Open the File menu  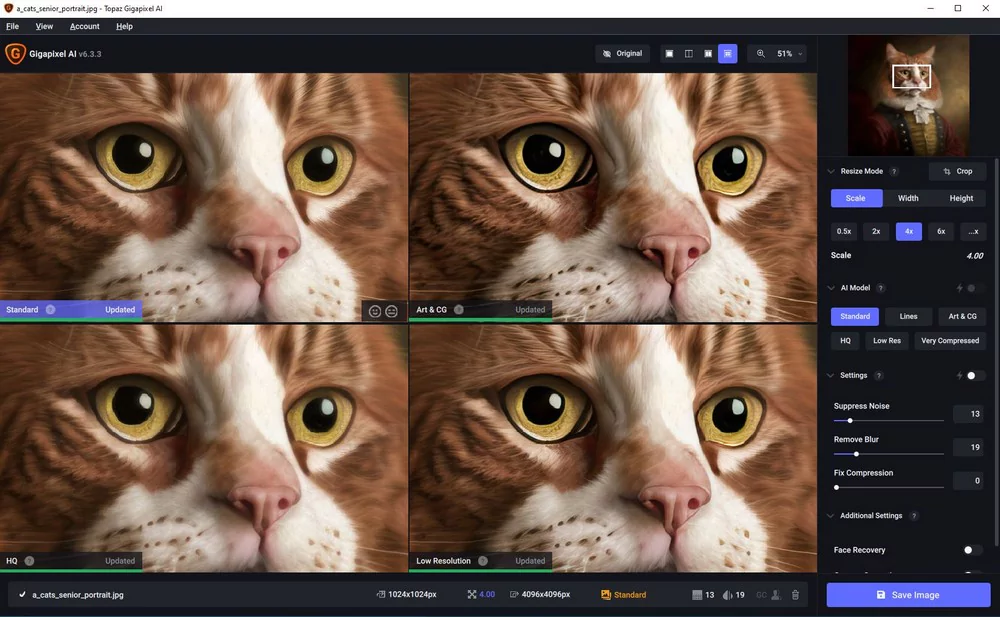pos(12,26)
